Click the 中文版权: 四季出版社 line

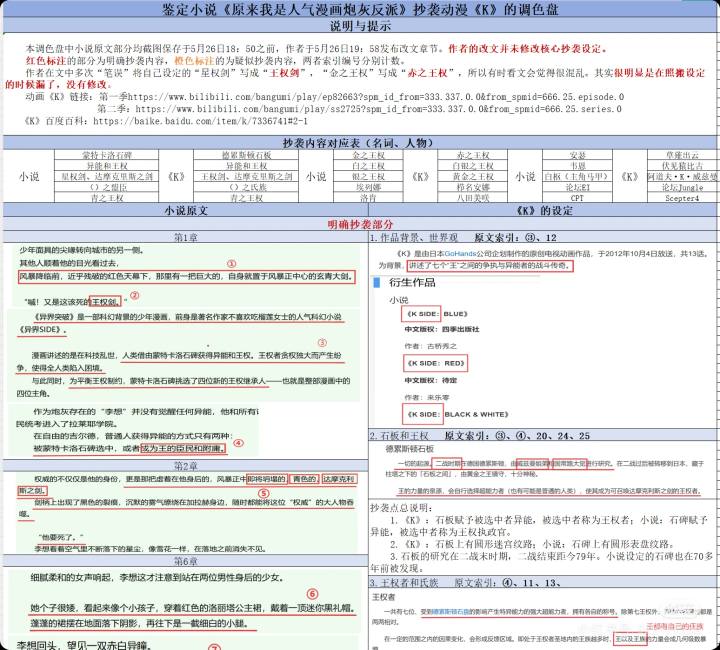(442, 330)
